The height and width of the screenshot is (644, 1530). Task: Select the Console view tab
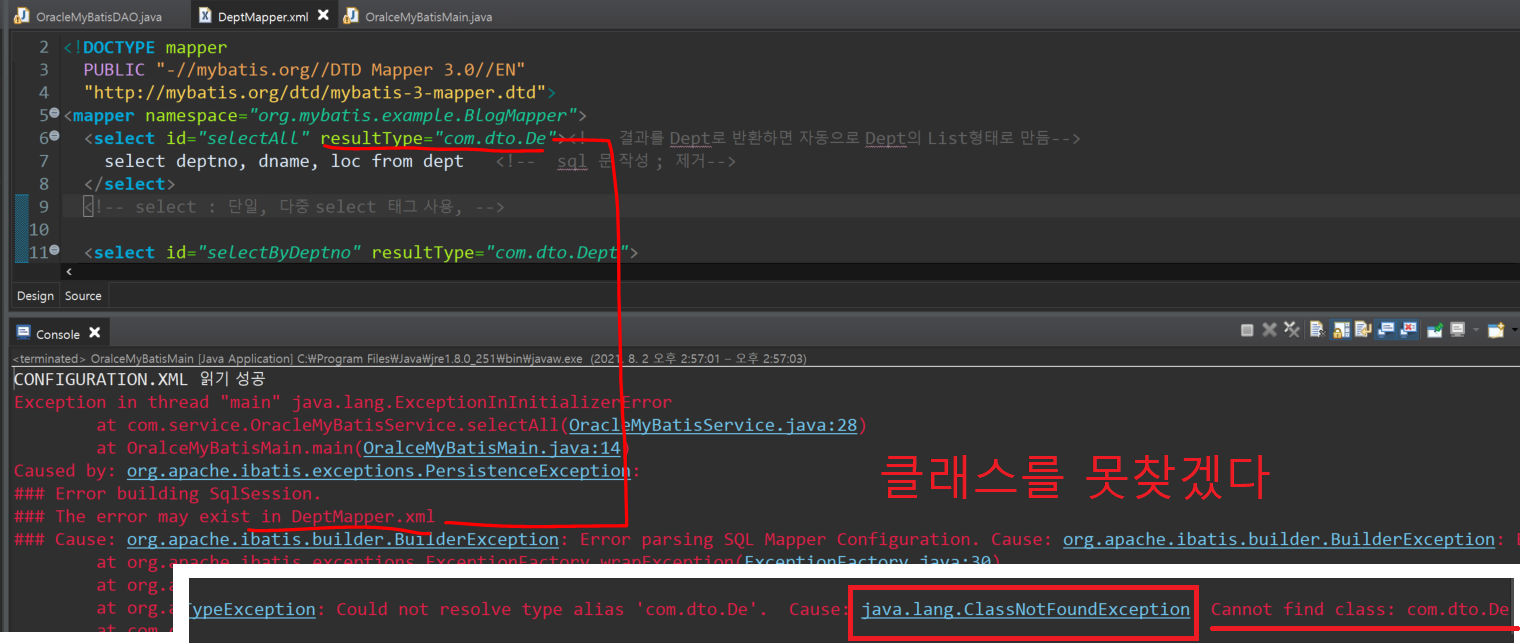coord(58,334)
